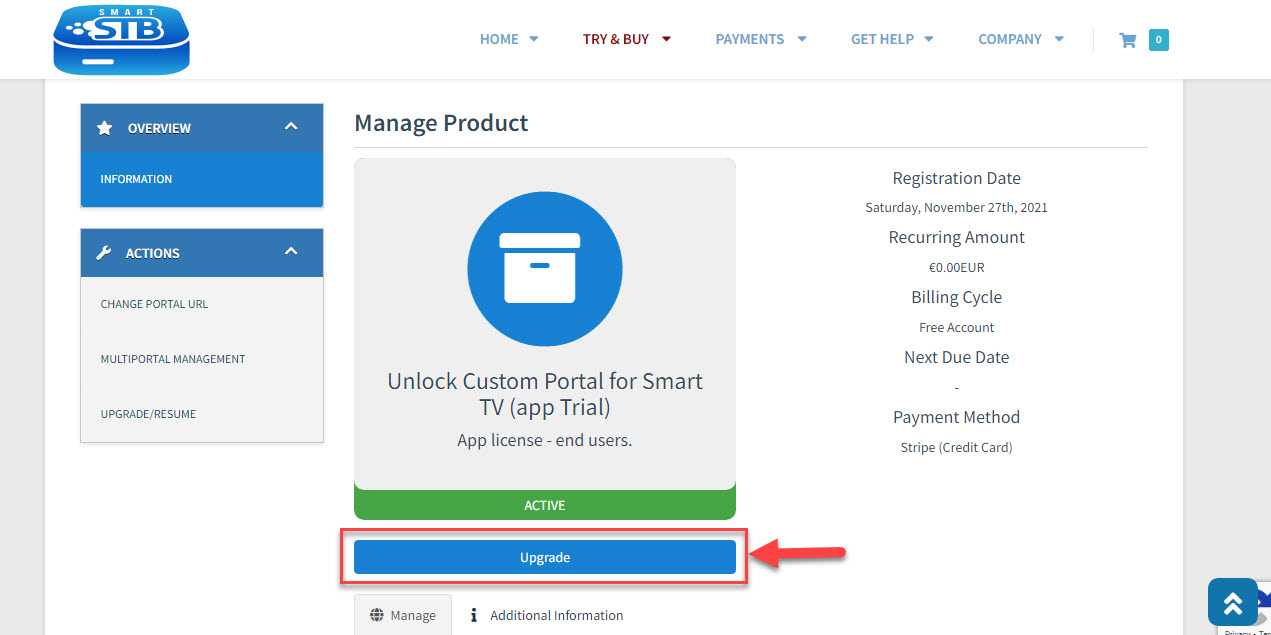Expand the Get Help menu

click(891, 39)
